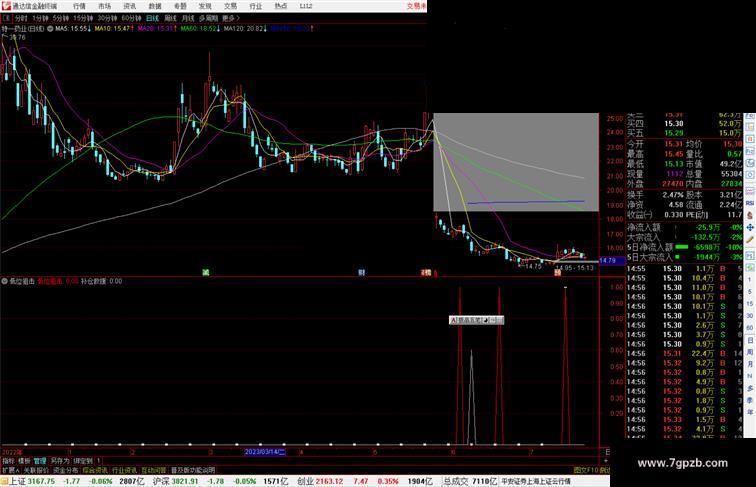Click the green 减 marker on chart
The width and height of the screenshot is (756, 487).
coord(205,272)
